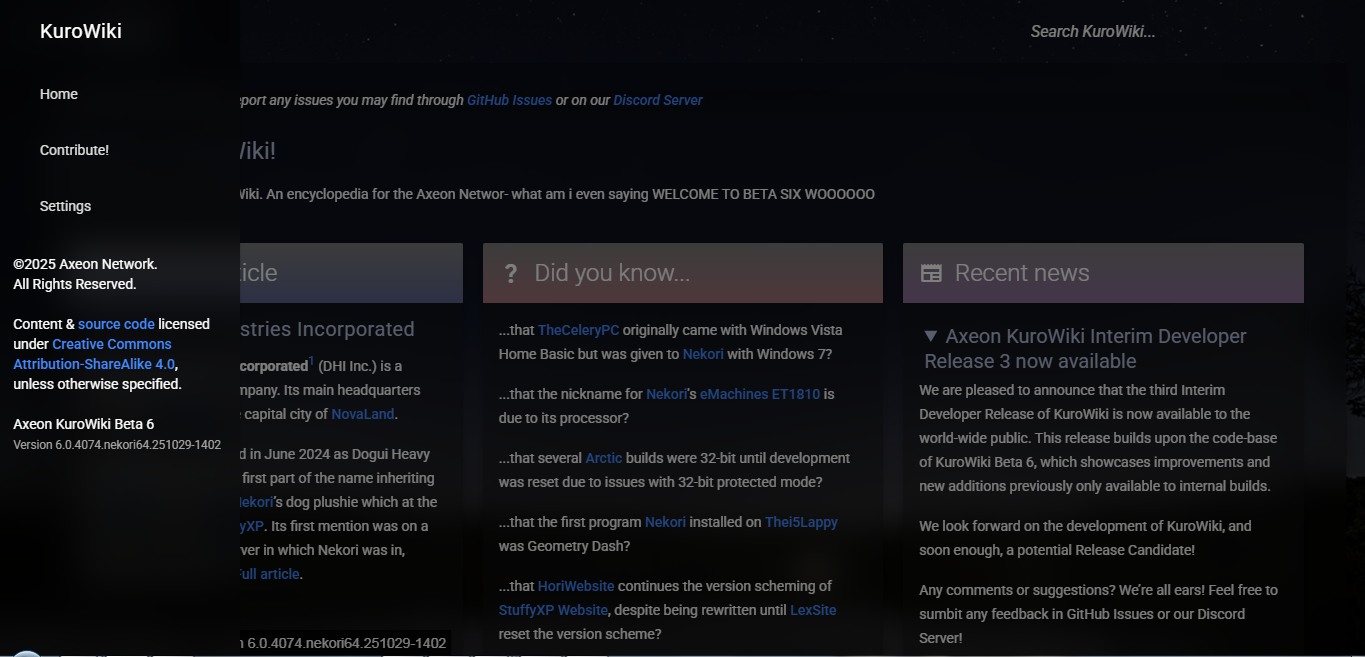Click the question mark icon beside Did you know
Screen dimensions: 1365x657
pos(510,273)
